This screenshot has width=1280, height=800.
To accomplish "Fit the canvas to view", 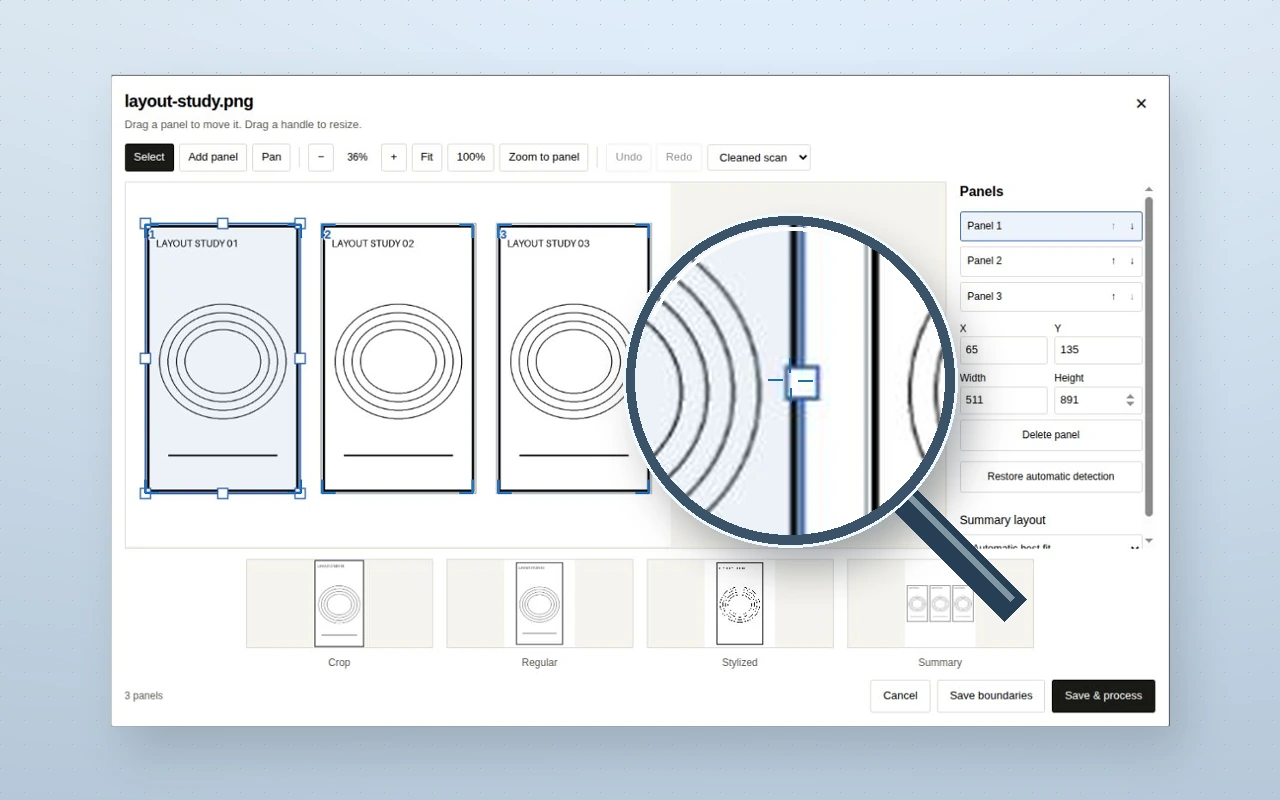I will (427, 157).
